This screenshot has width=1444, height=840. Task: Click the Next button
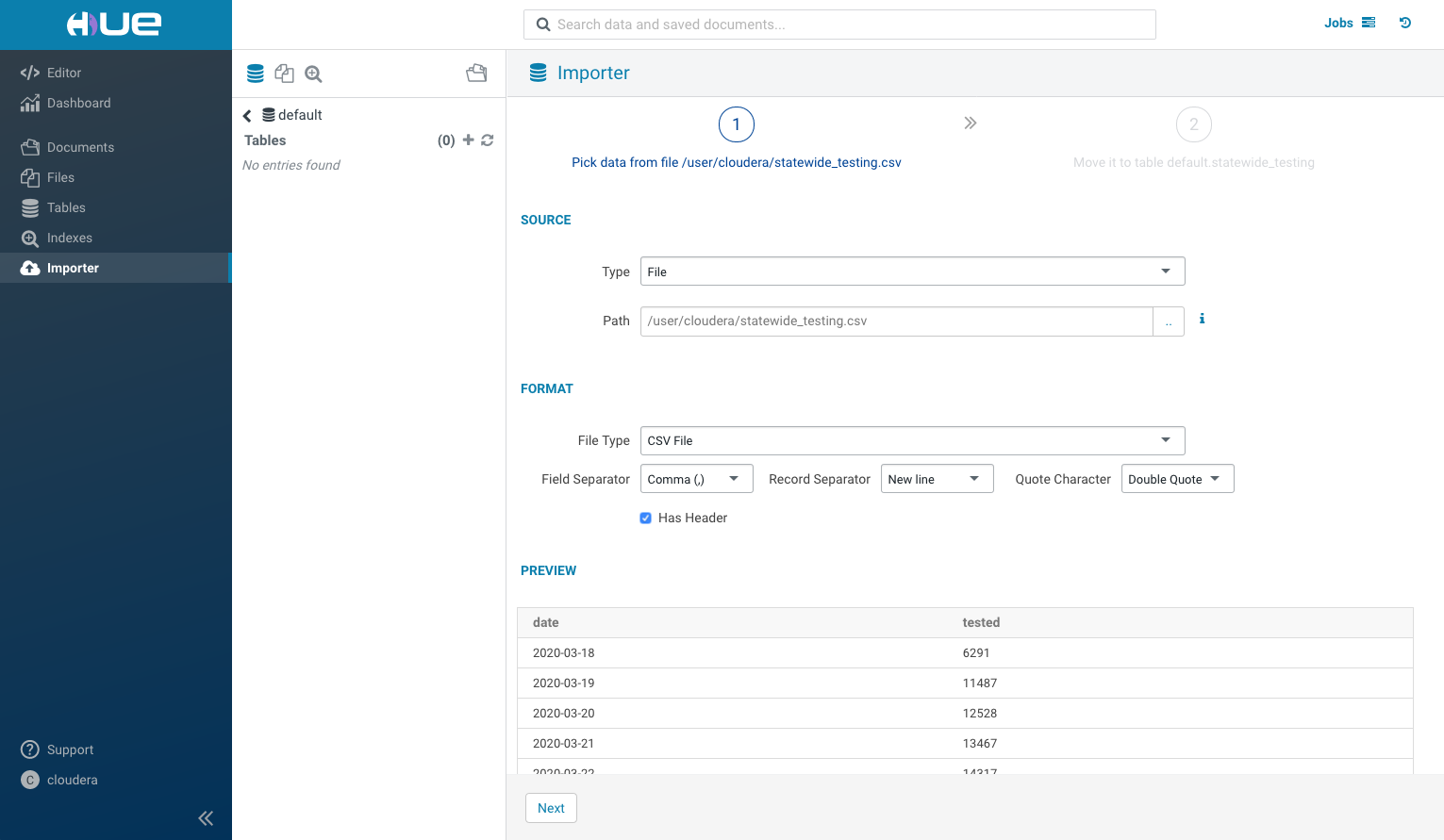pyautogui.click(x=551, y=808)
